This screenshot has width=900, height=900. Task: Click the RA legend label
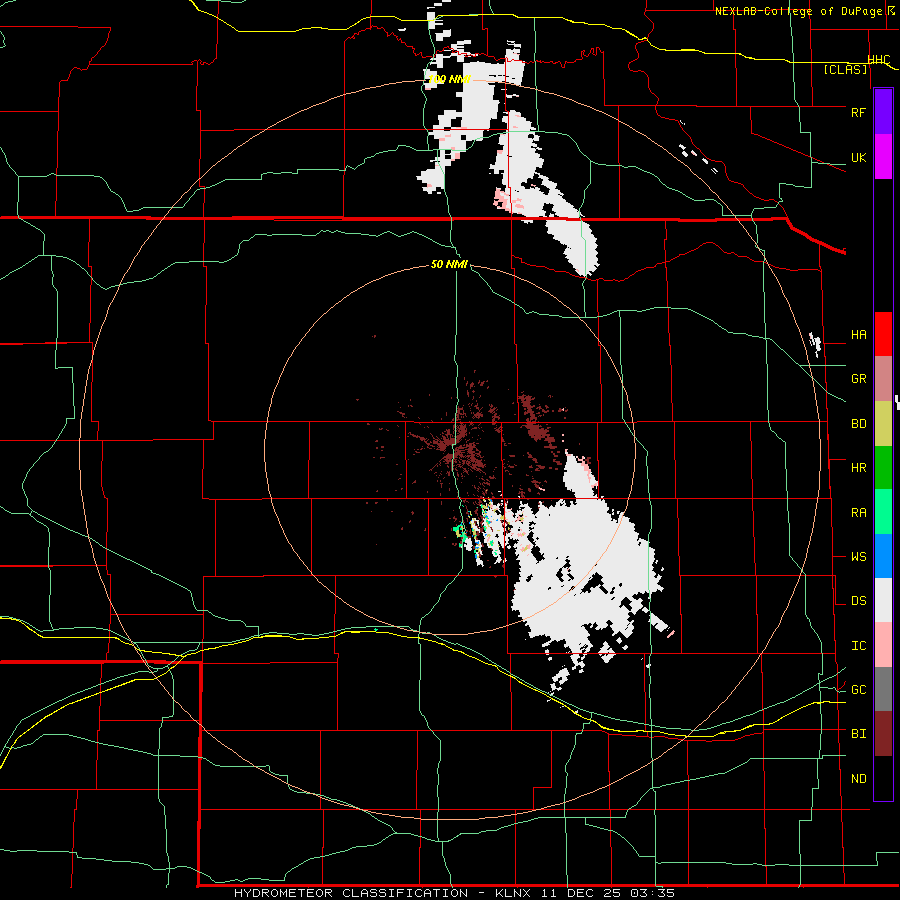[x=858, y=513]
